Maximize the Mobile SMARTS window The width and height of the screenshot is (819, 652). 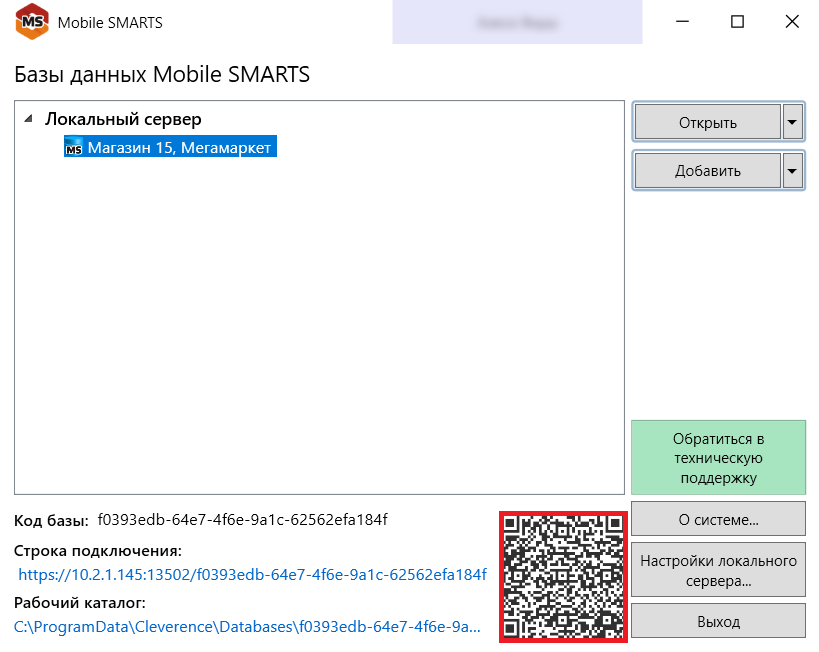point(737,22)
